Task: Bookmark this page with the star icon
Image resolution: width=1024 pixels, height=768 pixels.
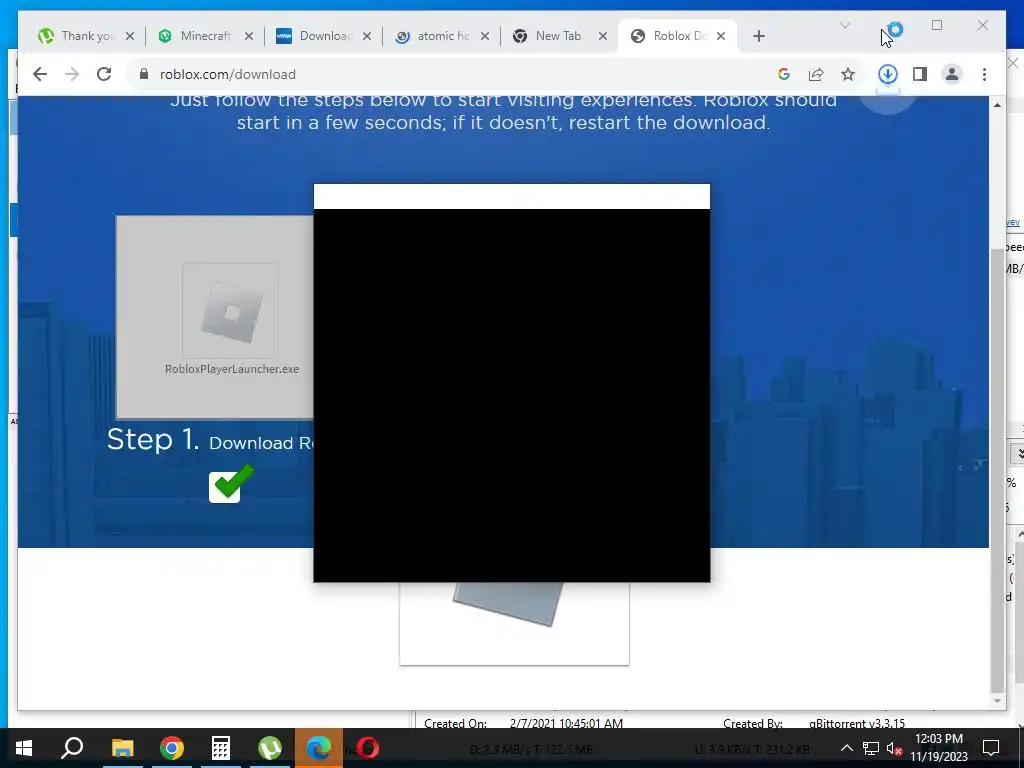Action: (848, 74)
